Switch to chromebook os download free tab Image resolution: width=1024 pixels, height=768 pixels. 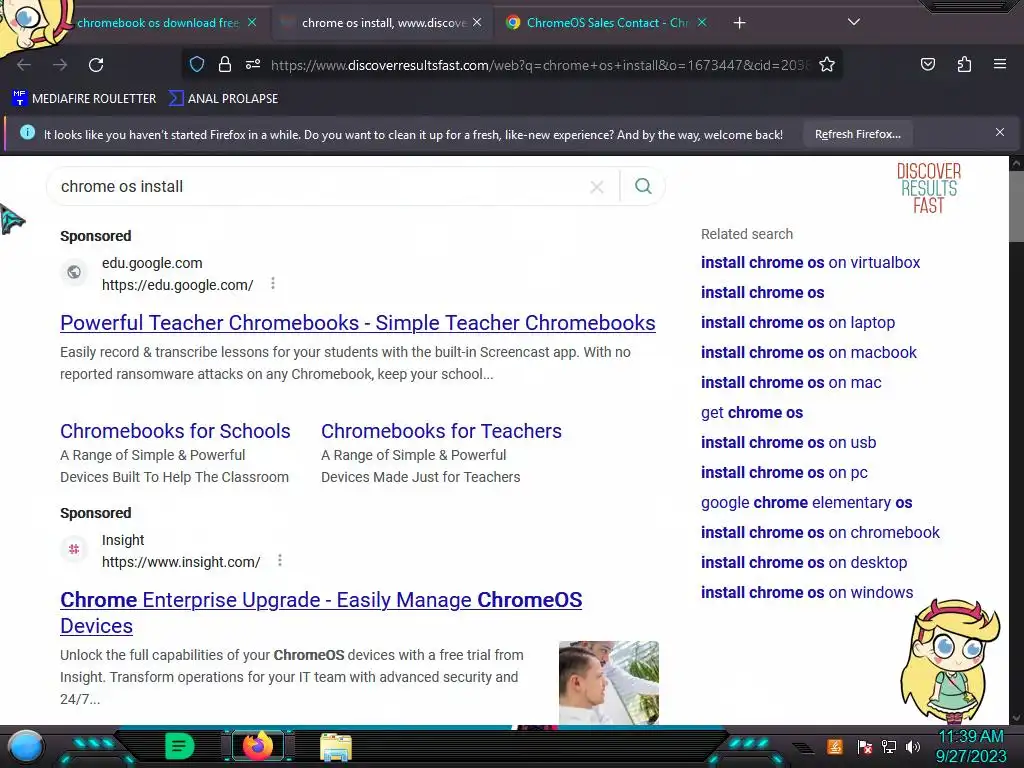157,23
